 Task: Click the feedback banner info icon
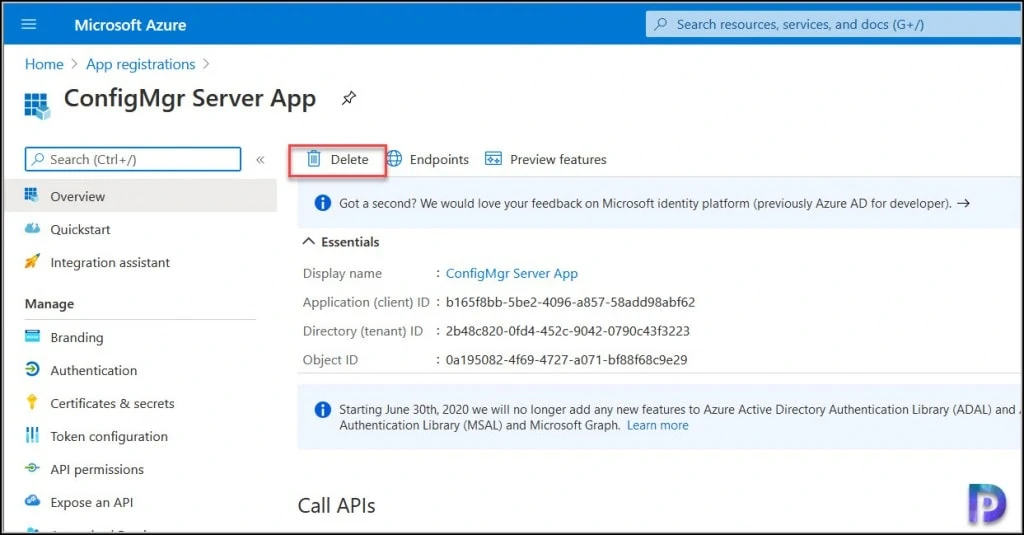[323, 203]
